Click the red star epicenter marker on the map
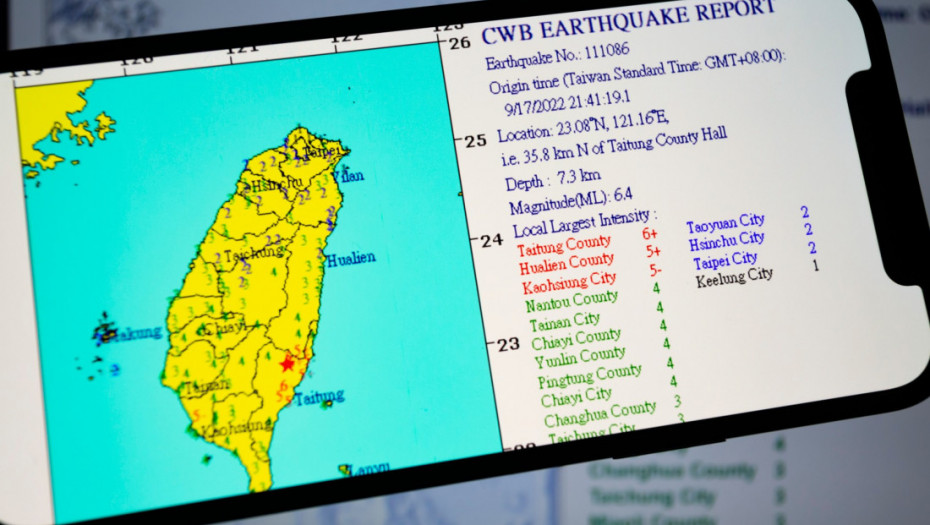The width and height of the screenshot is (930, 525). click(288, 363)
